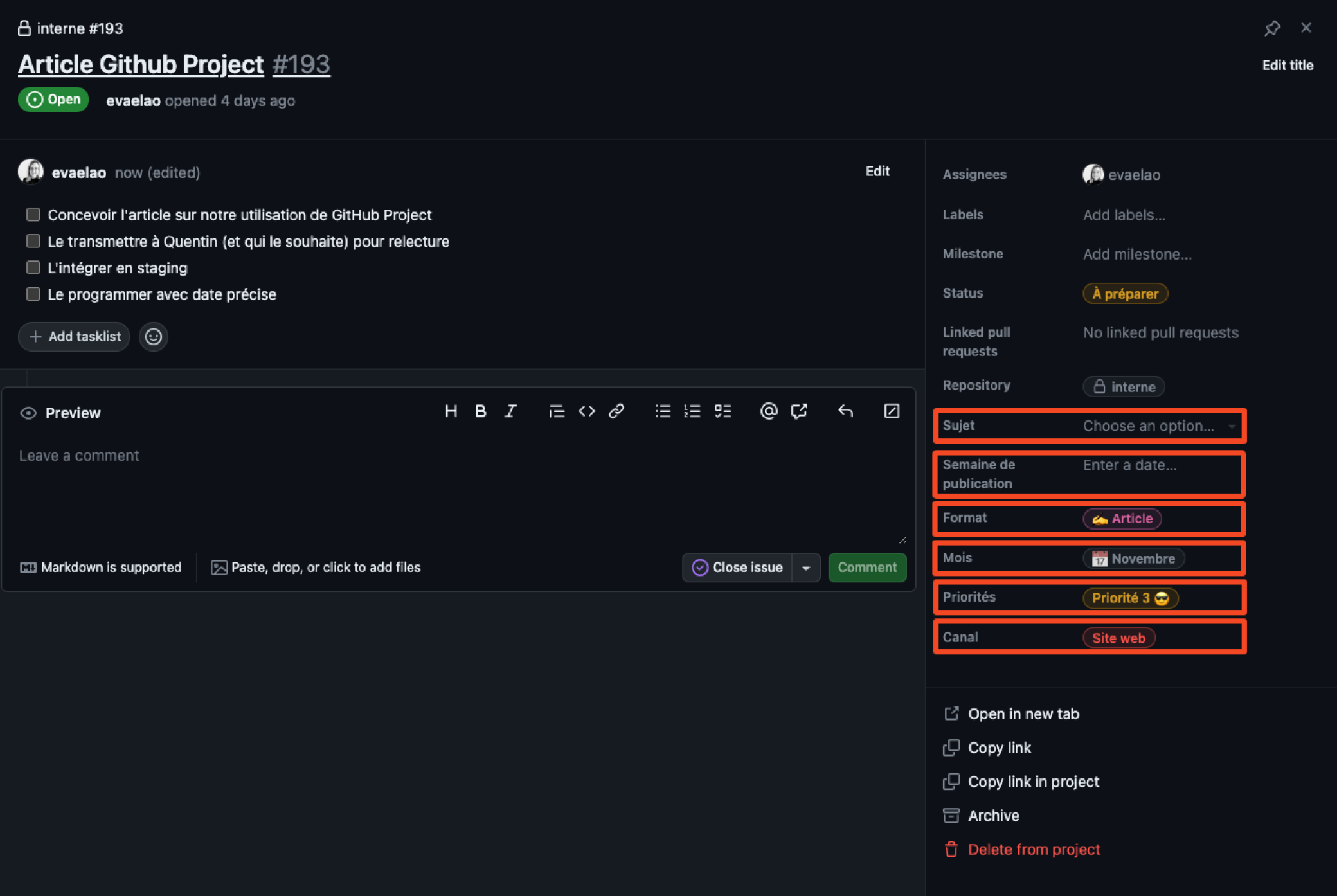Select 'Delete from project' in the sidebar

pos(1034,848)
